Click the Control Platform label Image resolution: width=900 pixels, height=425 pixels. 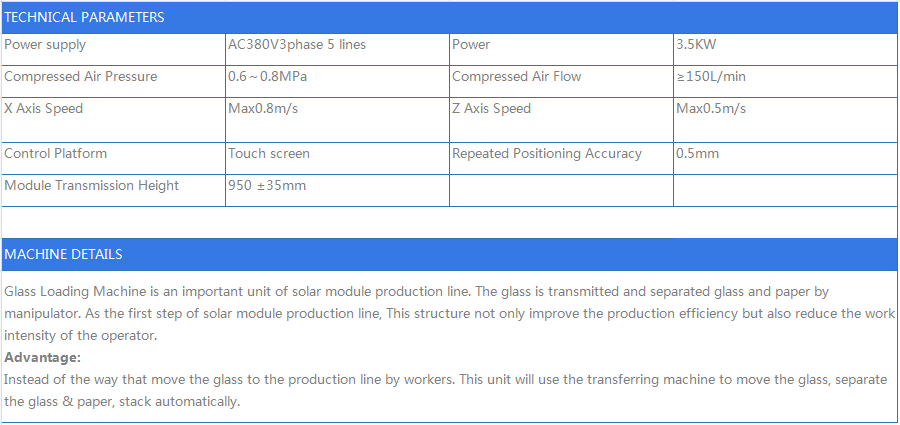point(56,153)
